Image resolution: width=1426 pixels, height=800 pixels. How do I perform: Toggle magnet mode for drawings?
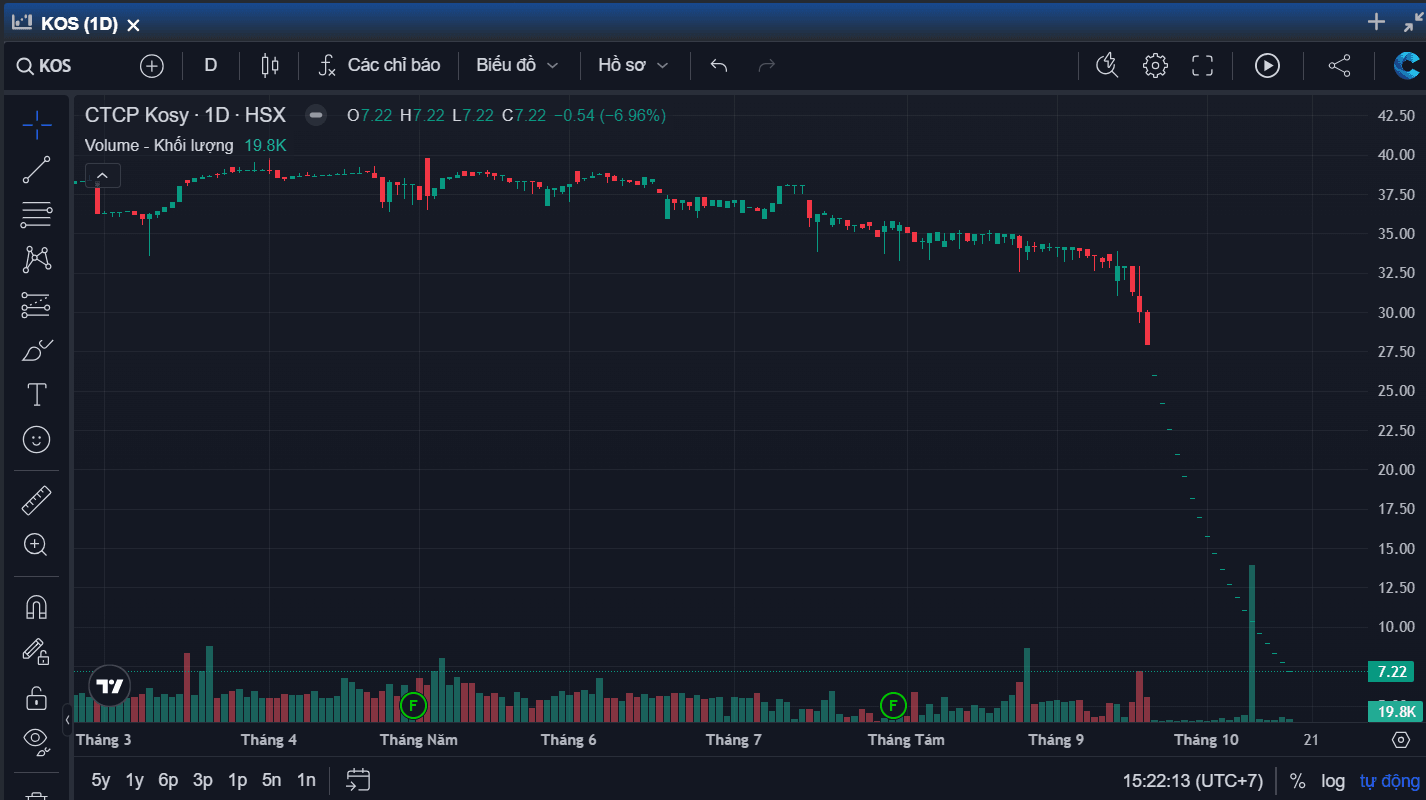pos(37,607)
